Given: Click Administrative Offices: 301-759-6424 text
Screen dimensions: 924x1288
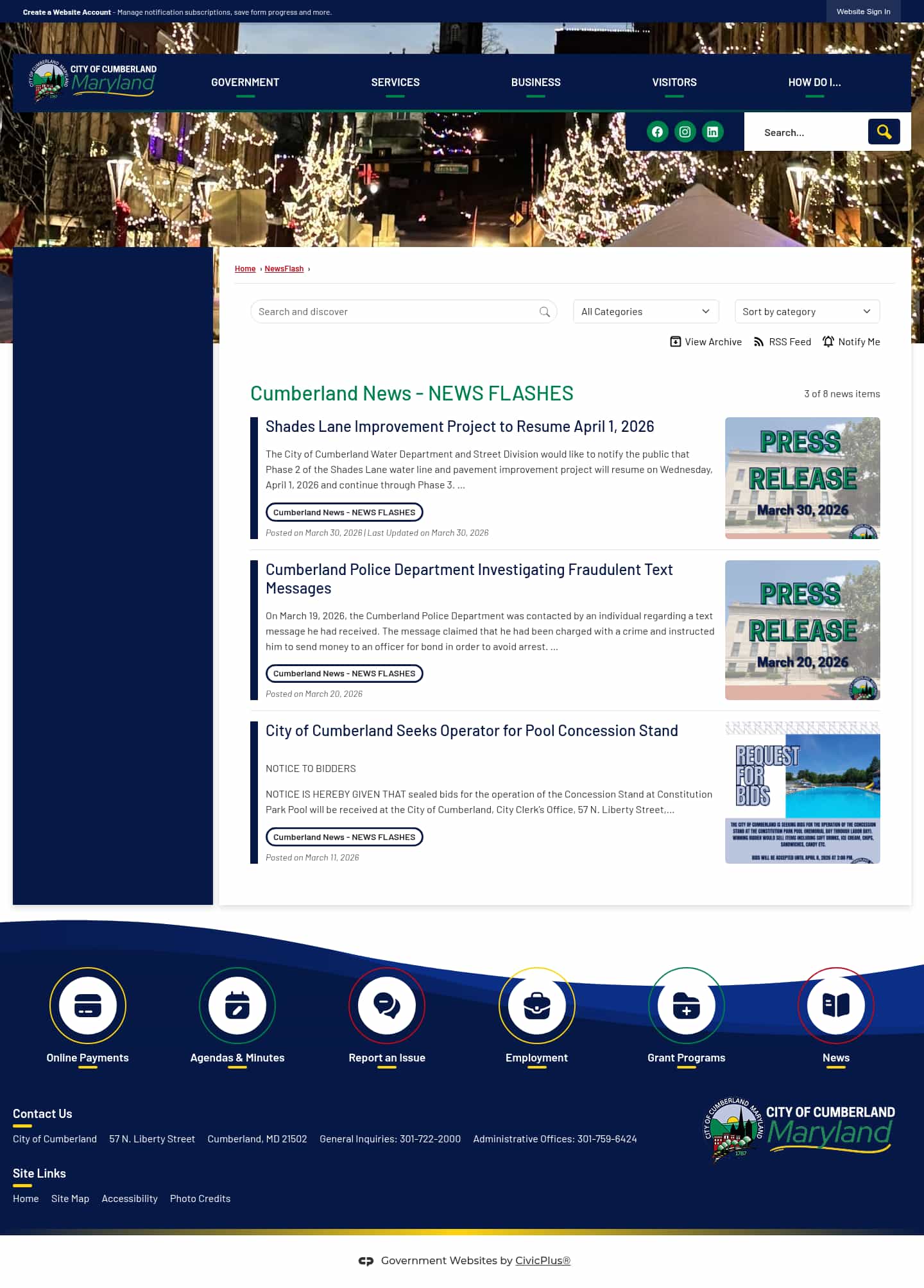Looking at the screenshot, I should [555, 1138].
